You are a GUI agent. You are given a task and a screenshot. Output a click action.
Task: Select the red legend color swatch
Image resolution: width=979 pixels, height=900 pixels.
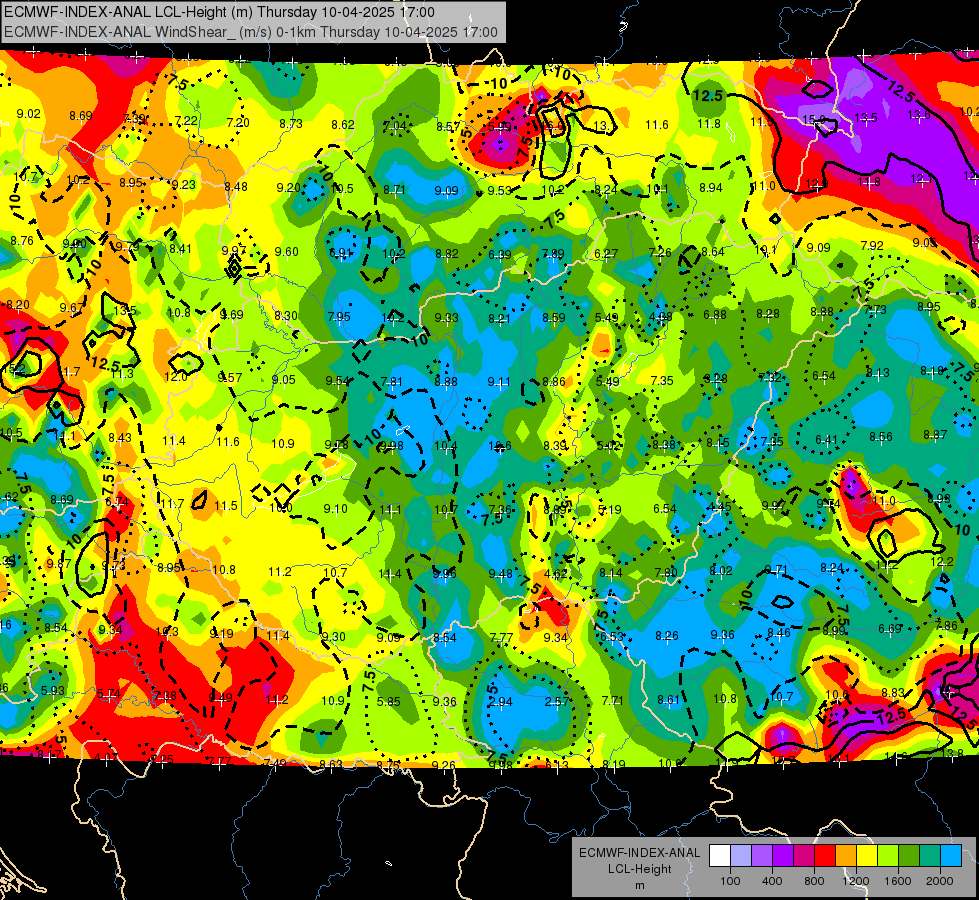(825, 856)
